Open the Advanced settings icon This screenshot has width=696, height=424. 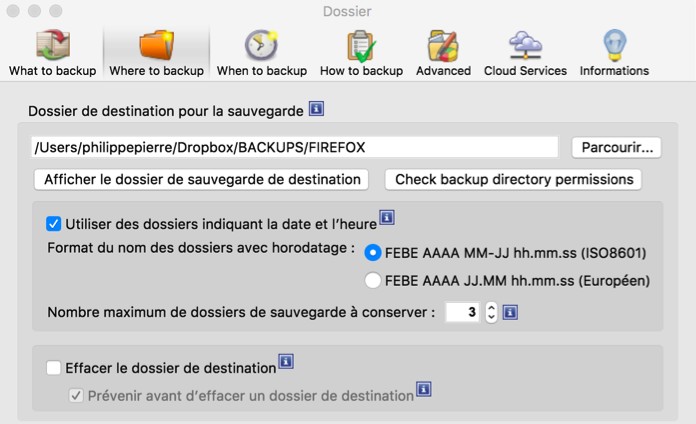click(443, 45)
